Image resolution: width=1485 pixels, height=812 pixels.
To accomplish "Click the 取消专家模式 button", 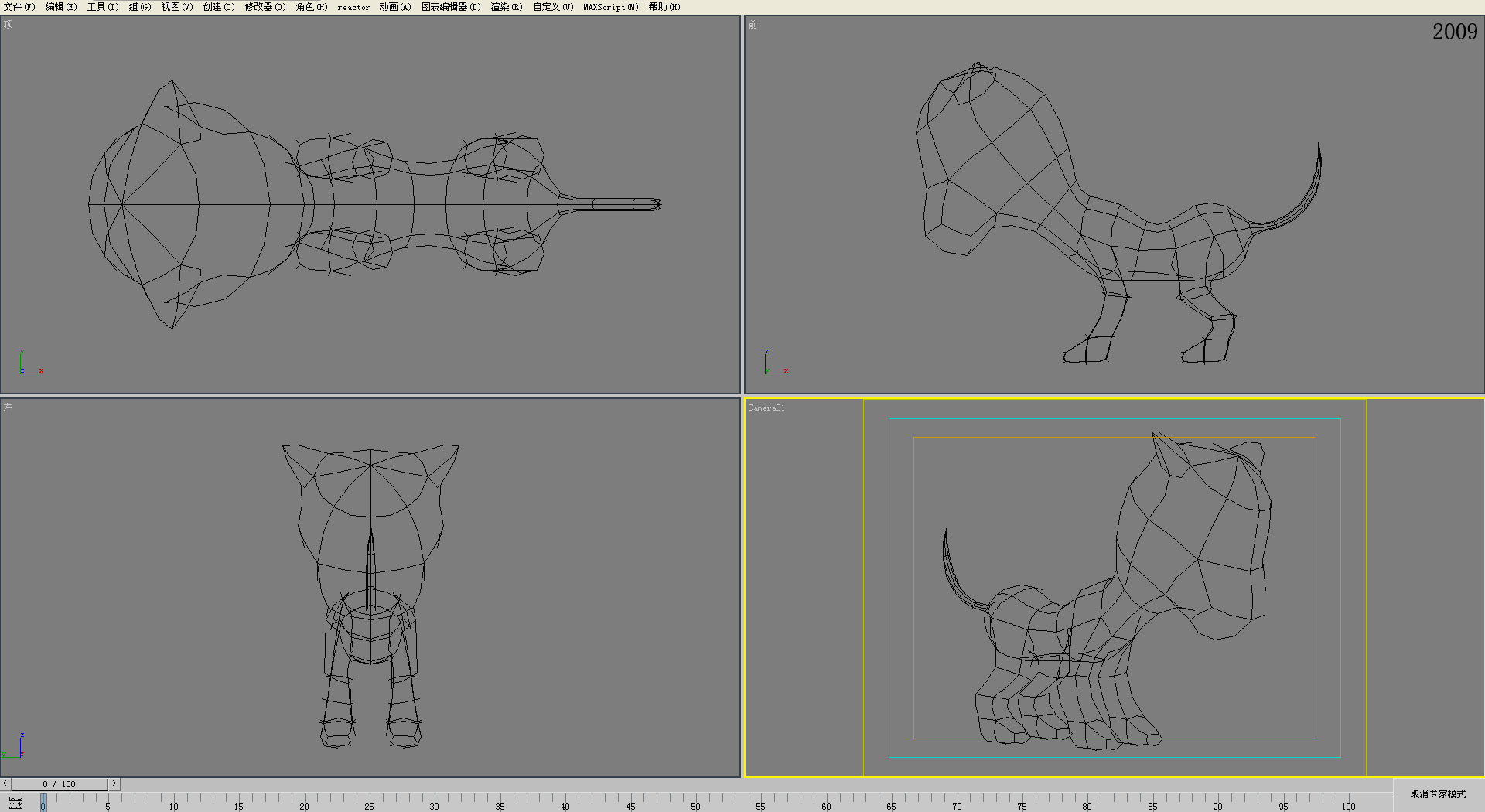I will [x=1438, y=794].
